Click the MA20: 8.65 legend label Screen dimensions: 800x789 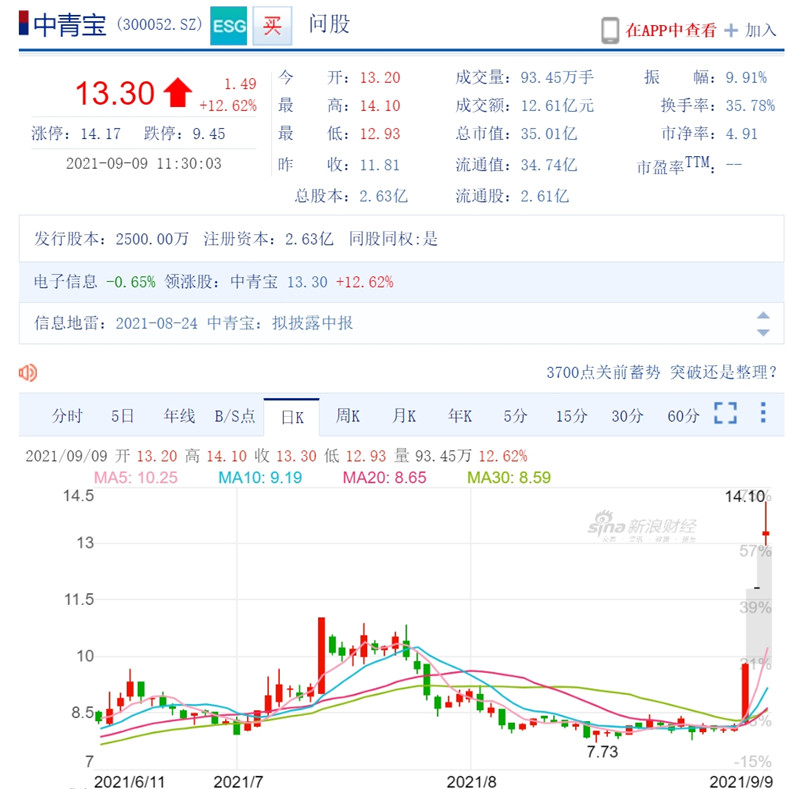384,478
